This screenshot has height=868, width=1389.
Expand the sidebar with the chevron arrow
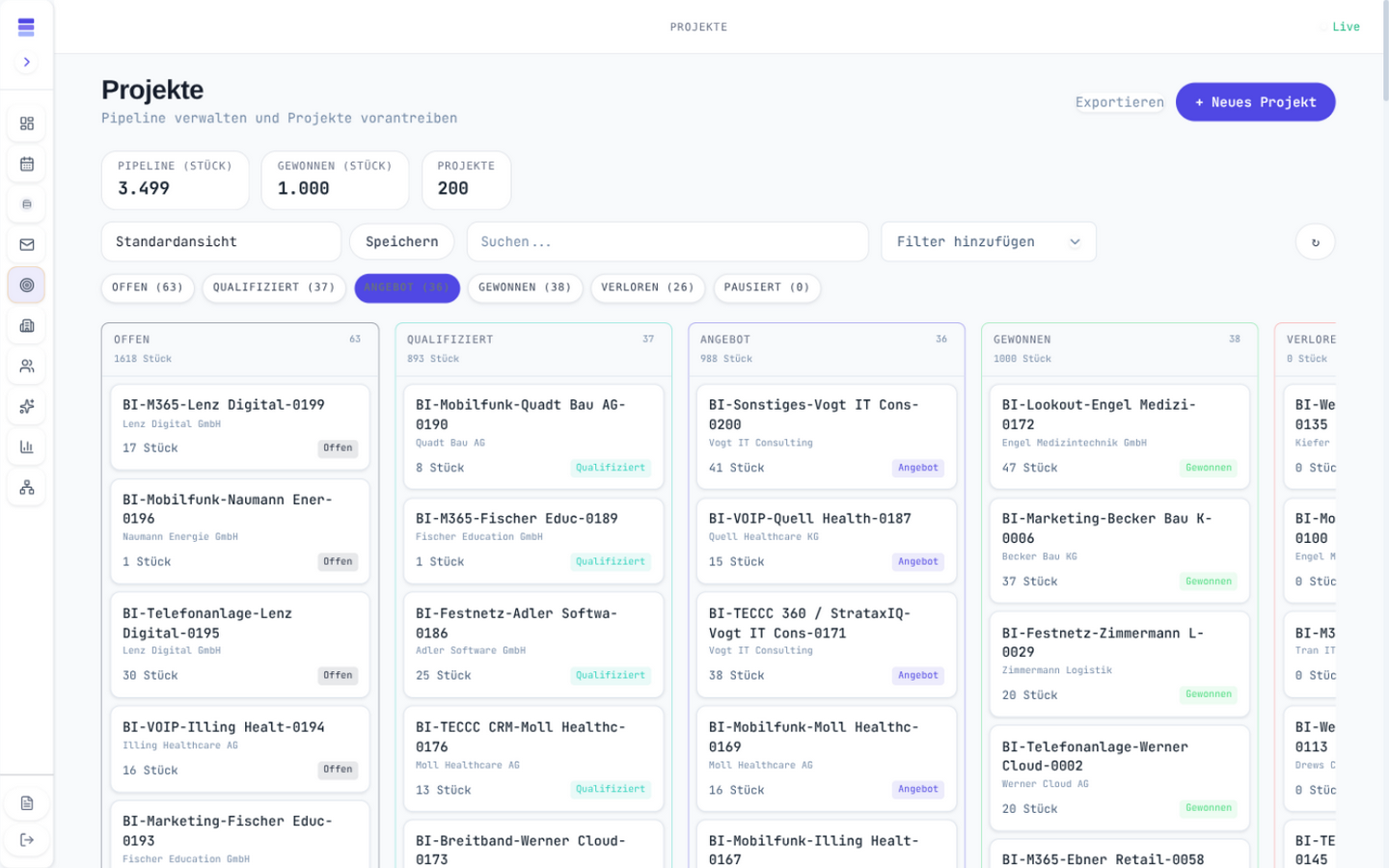[27, 62]
